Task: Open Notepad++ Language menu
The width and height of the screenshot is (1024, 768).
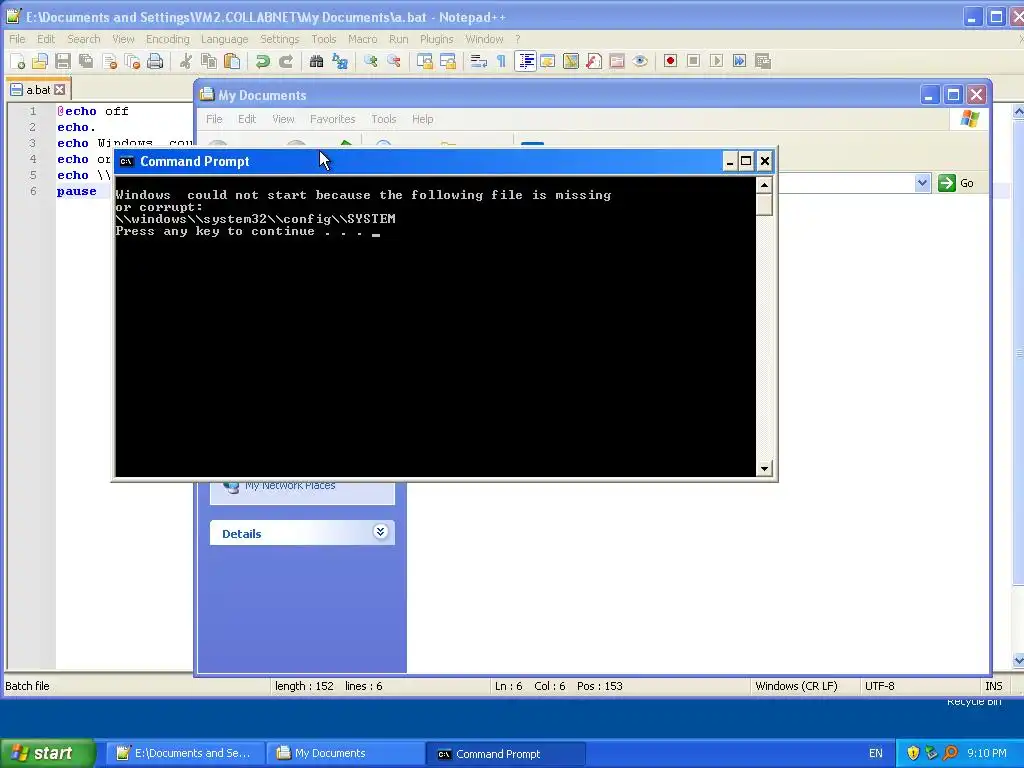Action: tap(225, 39)
